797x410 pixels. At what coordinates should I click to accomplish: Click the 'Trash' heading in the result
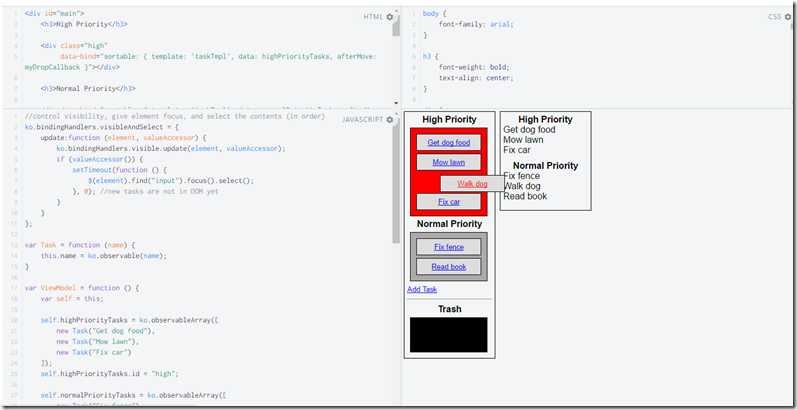point(450,309)
